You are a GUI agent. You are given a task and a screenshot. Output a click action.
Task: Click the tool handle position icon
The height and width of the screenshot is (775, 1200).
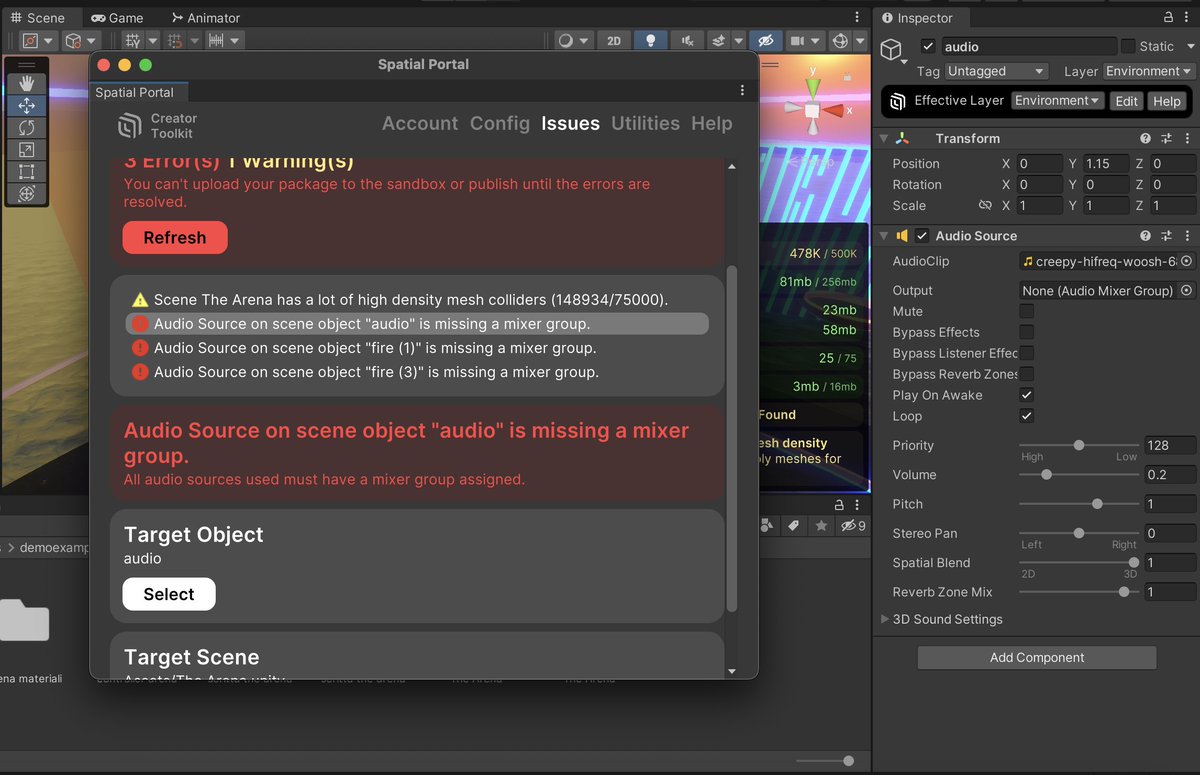30,41
